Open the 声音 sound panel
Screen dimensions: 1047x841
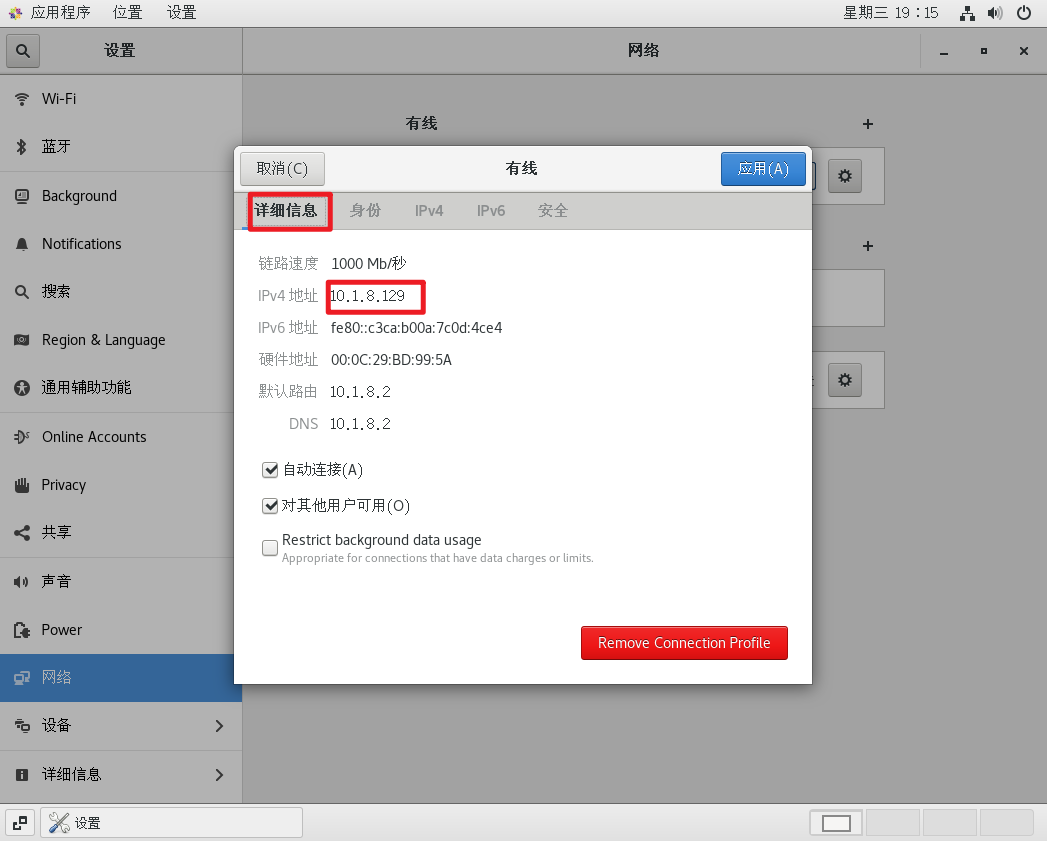pyautogui.click(x=121, y=582)
